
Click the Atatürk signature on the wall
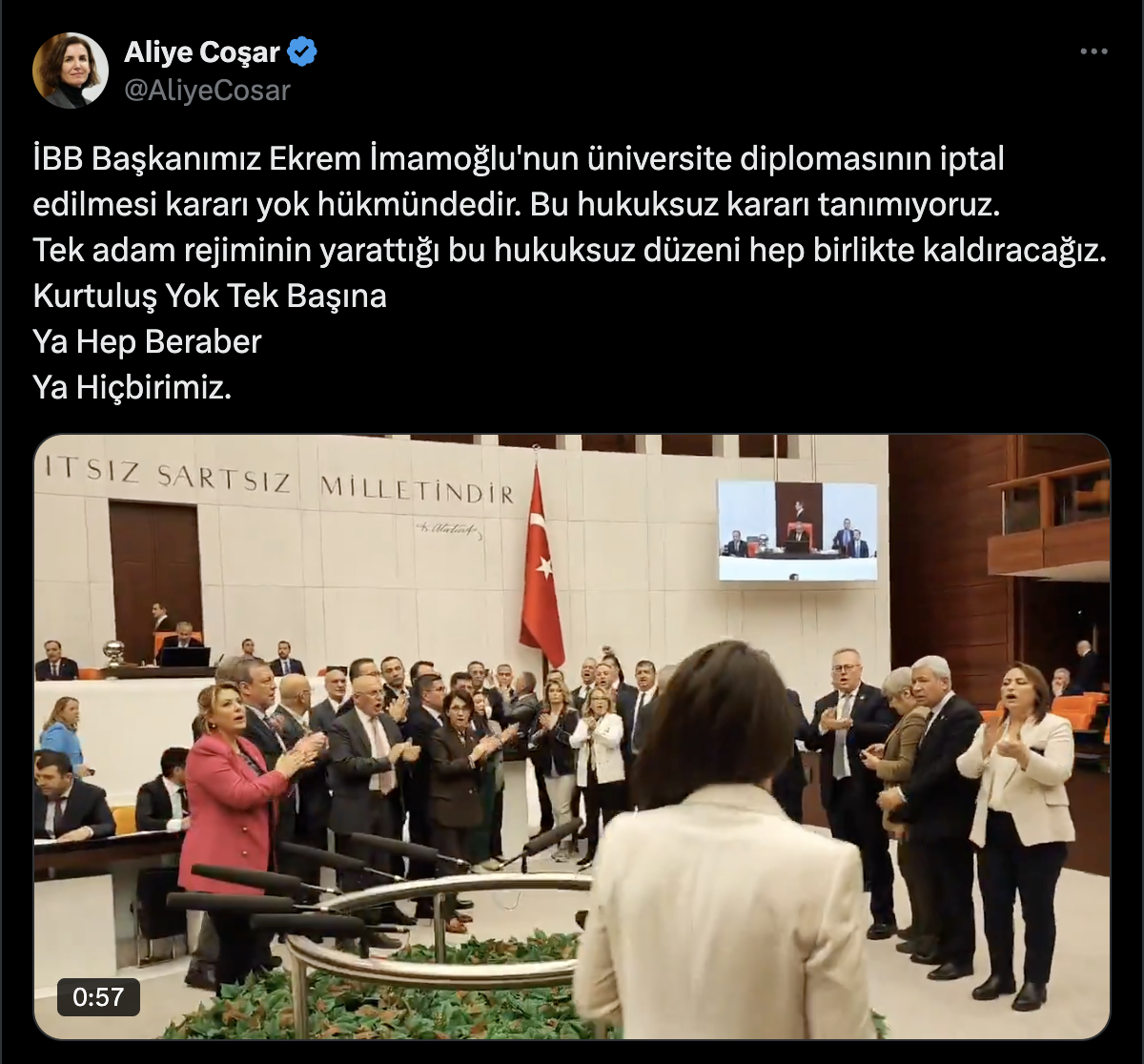(x=448, y=531)
